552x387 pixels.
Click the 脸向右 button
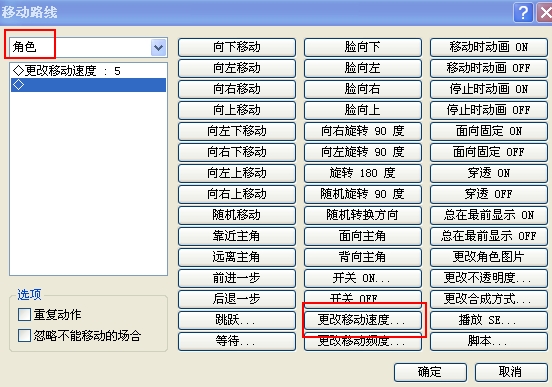tap(363, 89)
